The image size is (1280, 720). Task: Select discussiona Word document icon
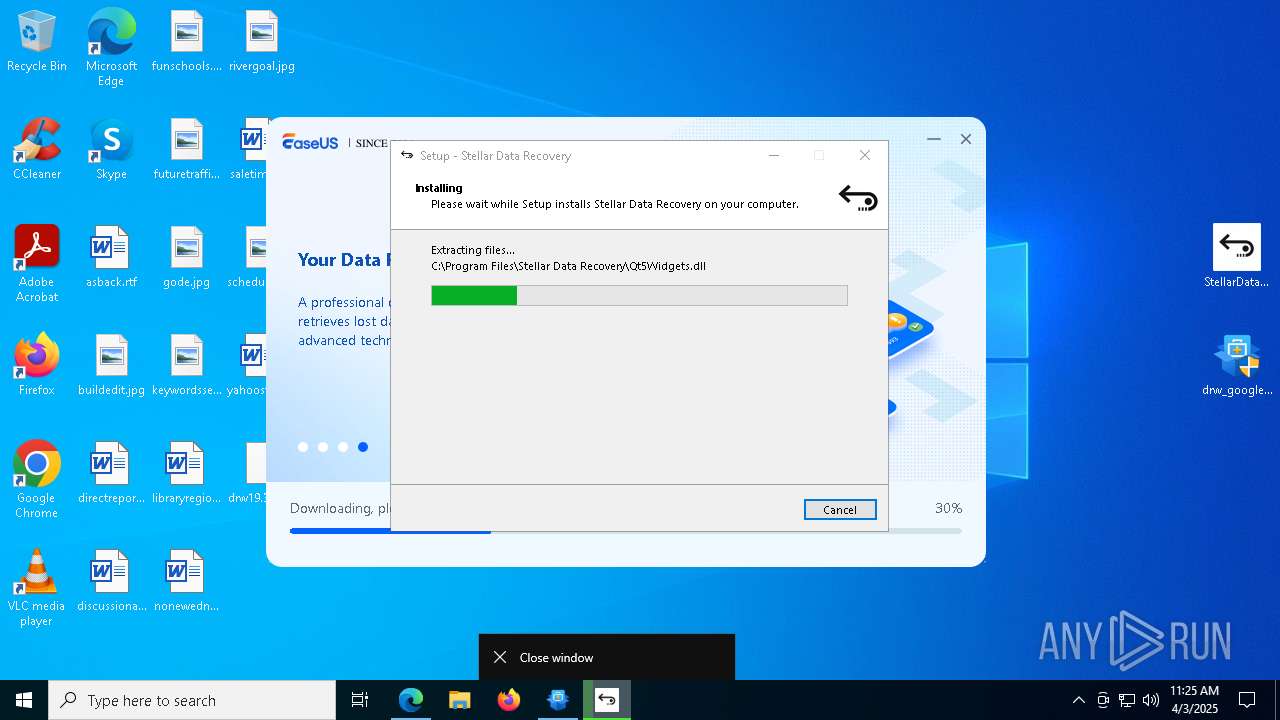click(111, 582)
